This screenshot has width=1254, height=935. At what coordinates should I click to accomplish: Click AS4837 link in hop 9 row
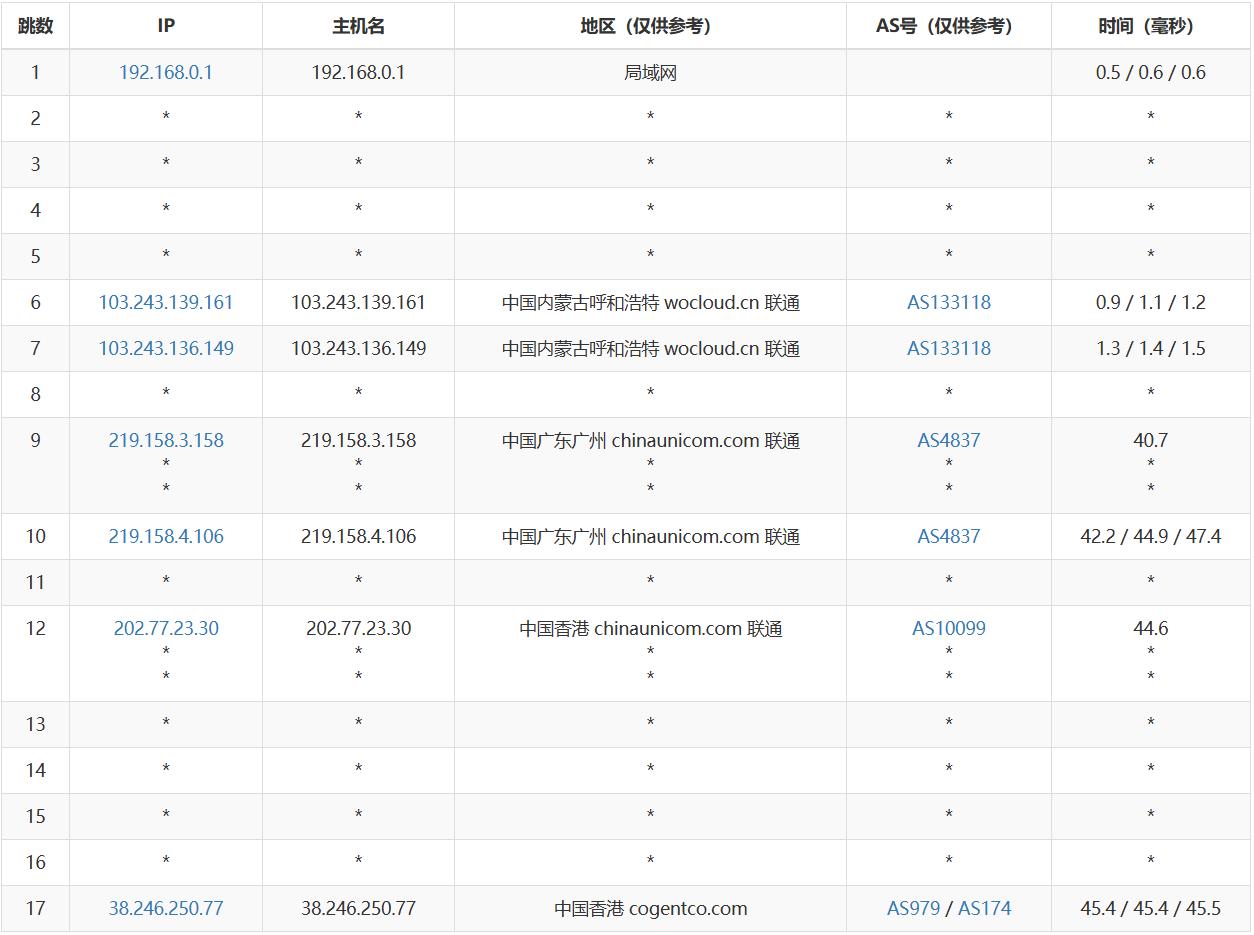point(948,441)
